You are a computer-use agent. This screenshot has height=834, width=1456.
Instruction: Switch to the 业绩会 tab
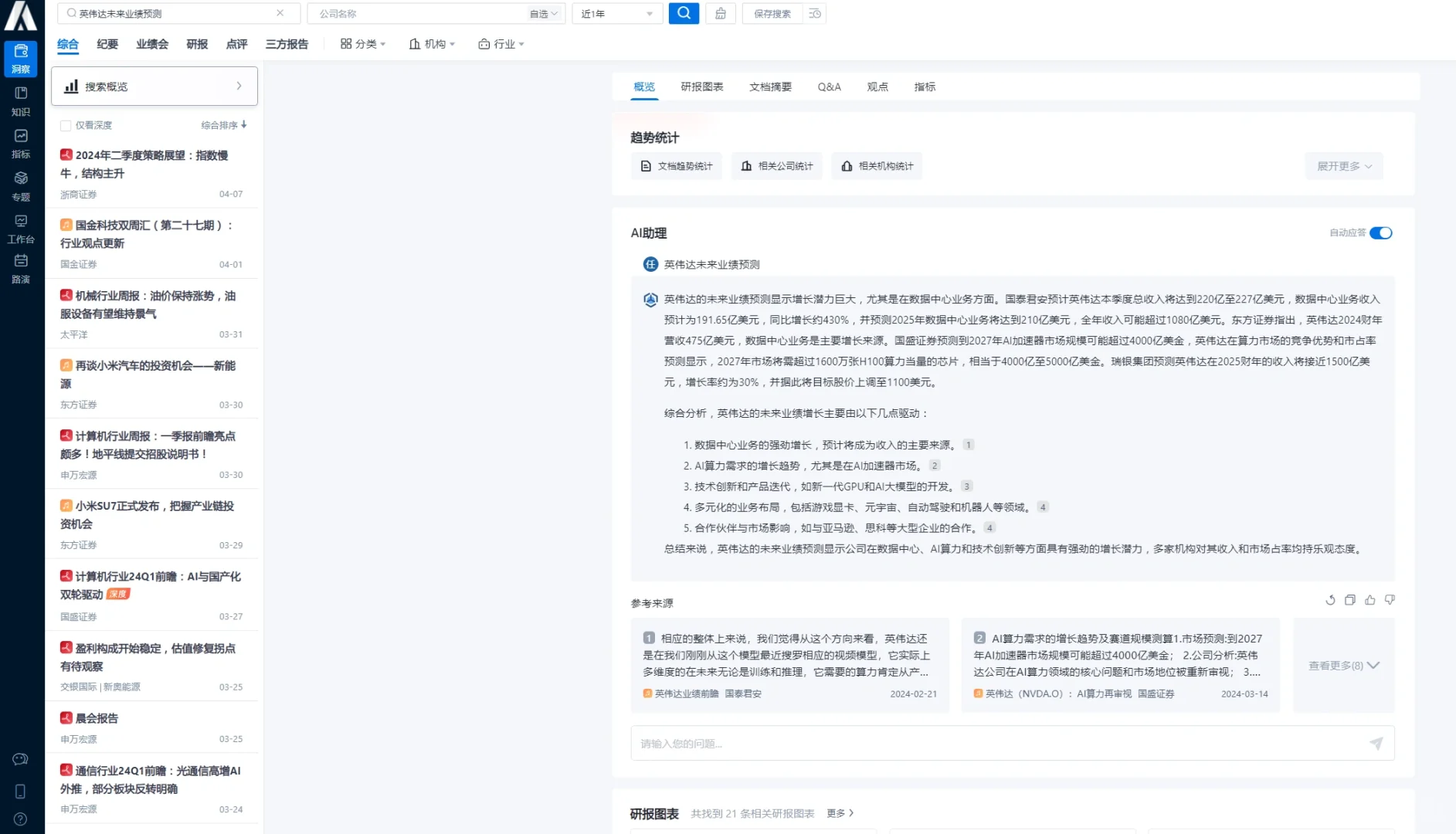(152, 44)
